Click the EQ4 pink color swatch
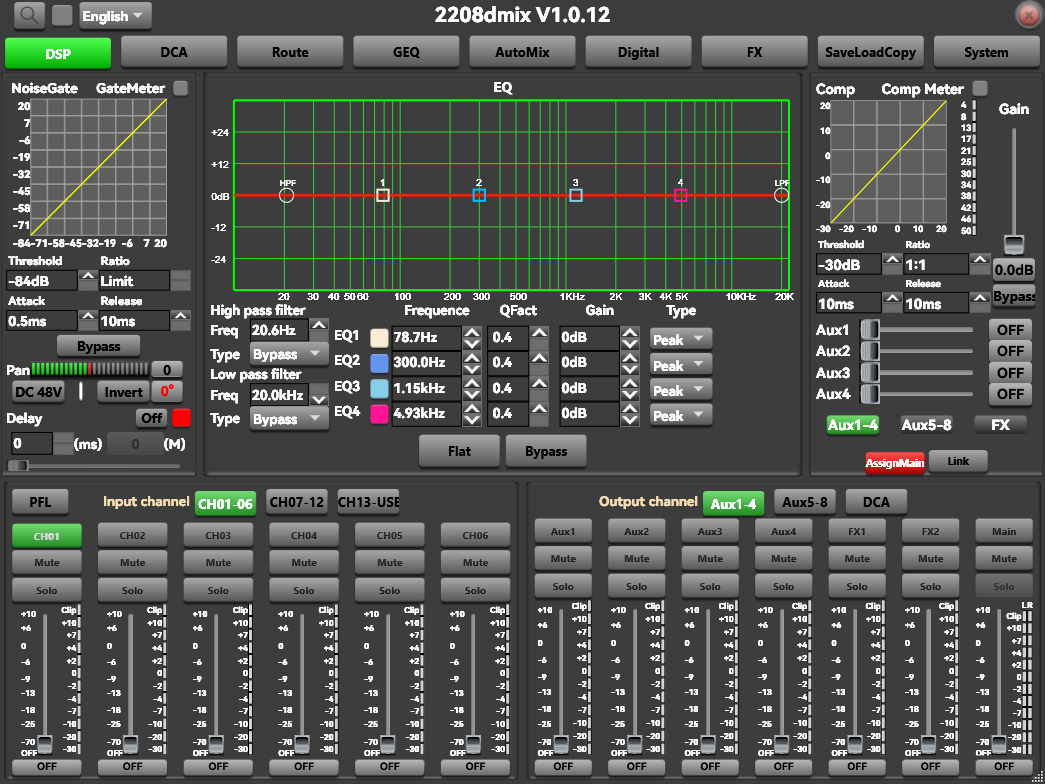 [380, 413]
